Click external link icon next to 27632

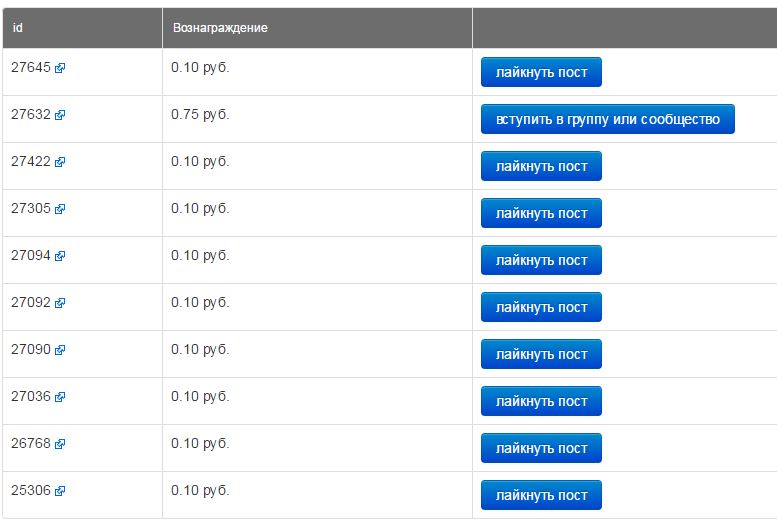(60, 115)
